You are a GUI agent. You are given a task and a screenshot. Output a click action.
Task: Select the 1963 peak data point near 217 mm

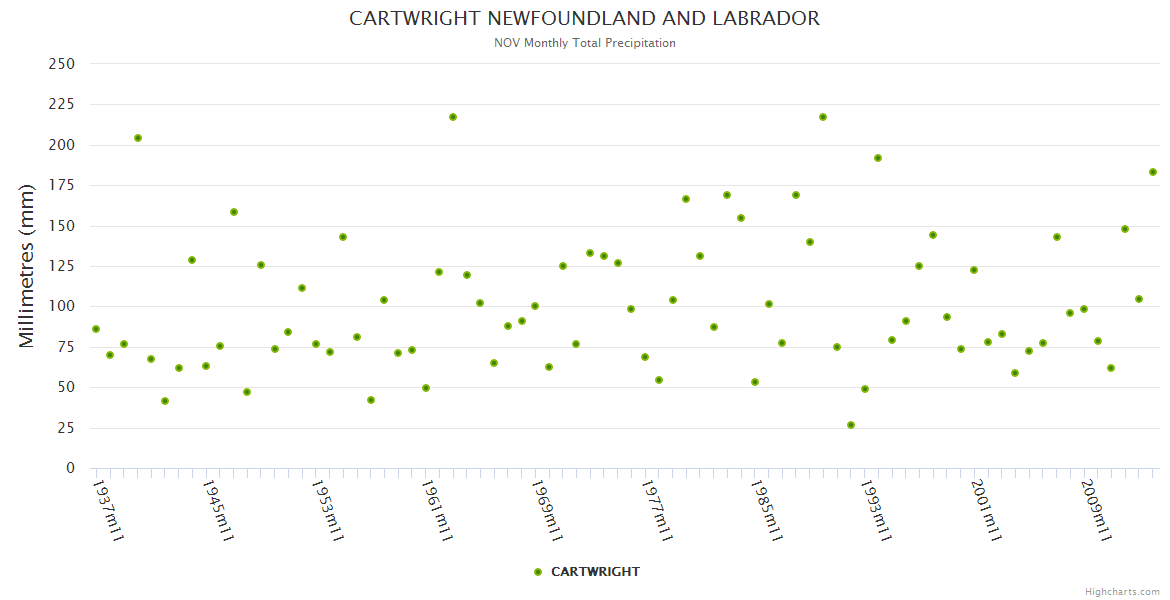(453, 117)
